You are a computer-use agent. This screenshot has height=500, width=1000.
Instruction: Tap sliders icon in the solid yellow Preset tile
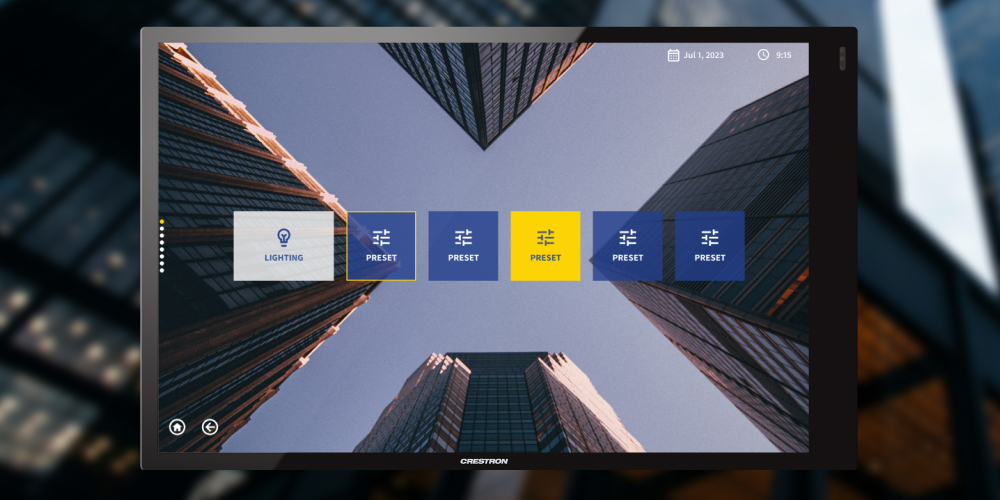(545, 238)
